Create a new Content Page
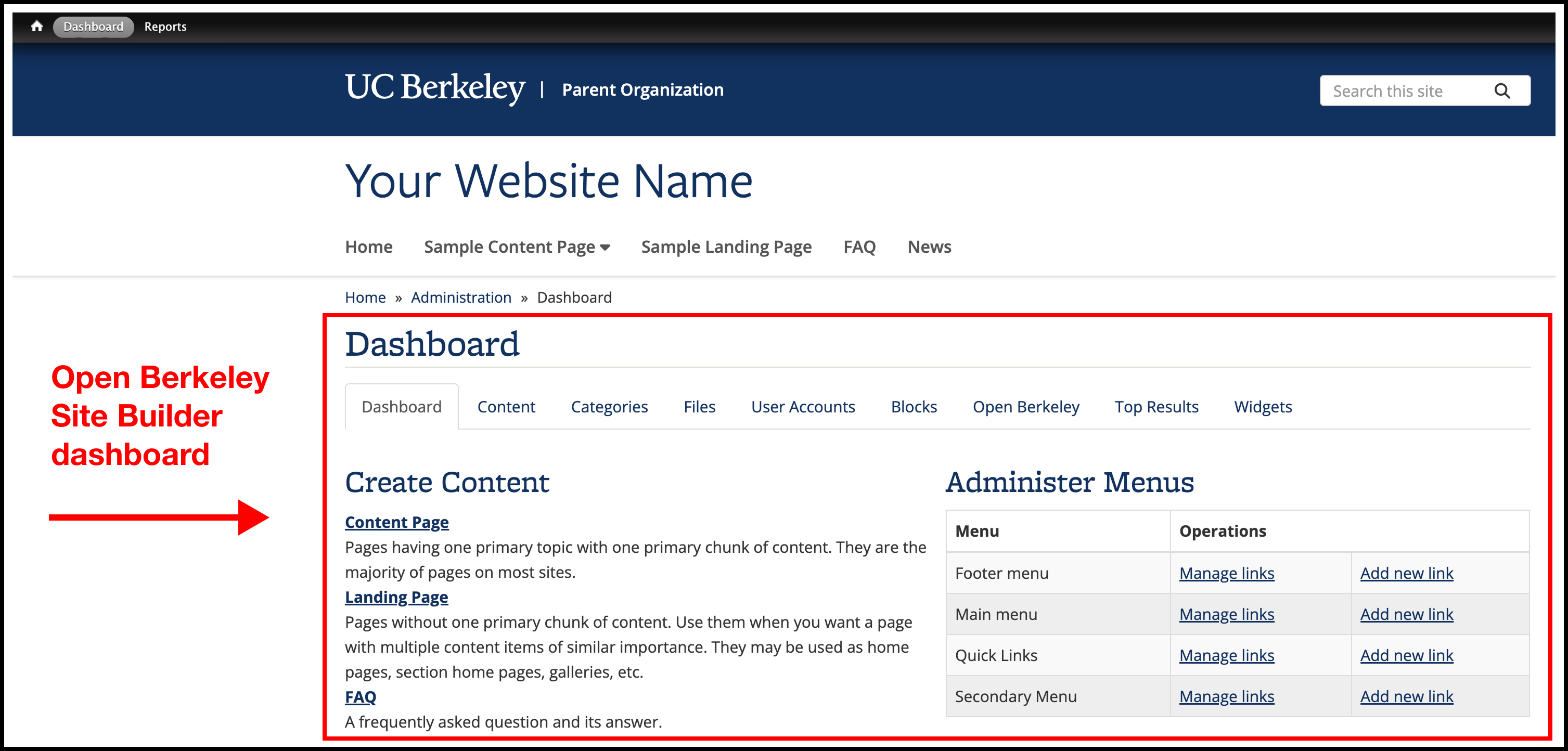1568x751 pixels. click(397, 522)
